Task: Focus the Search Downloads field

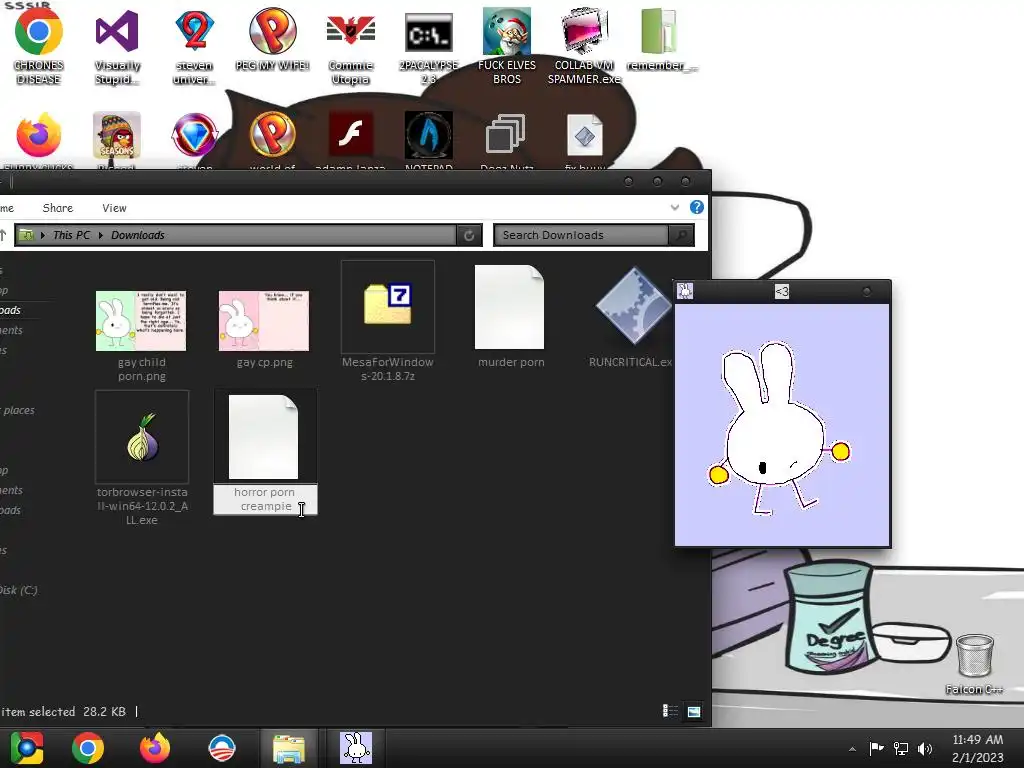Action: point(581,235)
